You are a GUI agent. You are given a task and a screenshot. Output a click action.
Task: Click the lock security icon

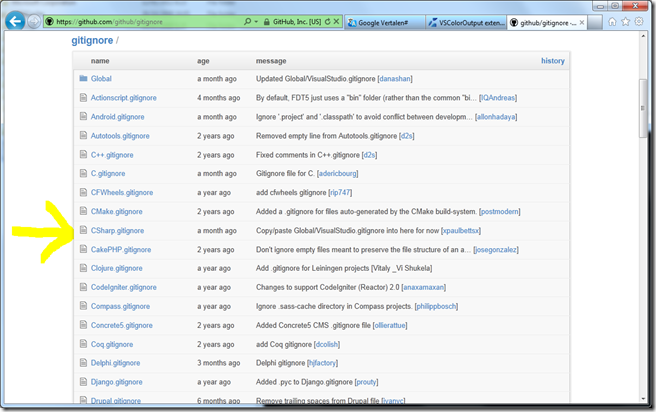pos(266,22)
